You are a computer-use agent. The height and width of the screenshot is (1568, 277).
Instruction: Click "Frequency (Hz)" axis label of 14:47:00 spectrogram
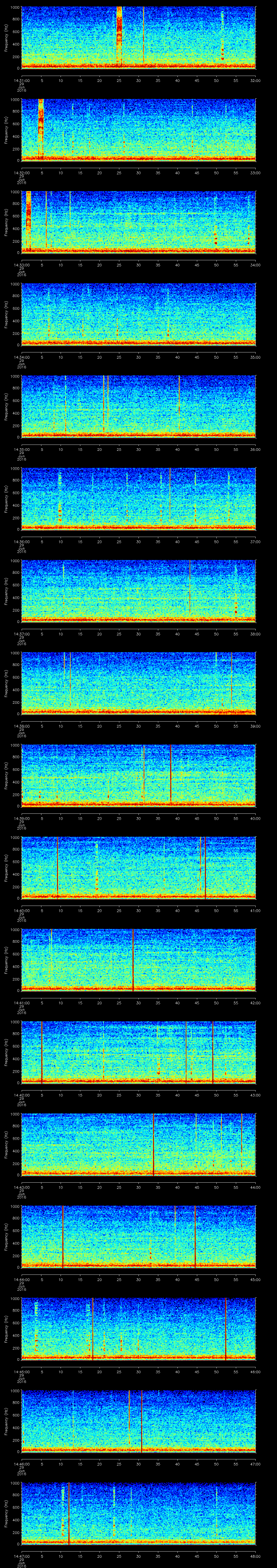point(6,1514)
